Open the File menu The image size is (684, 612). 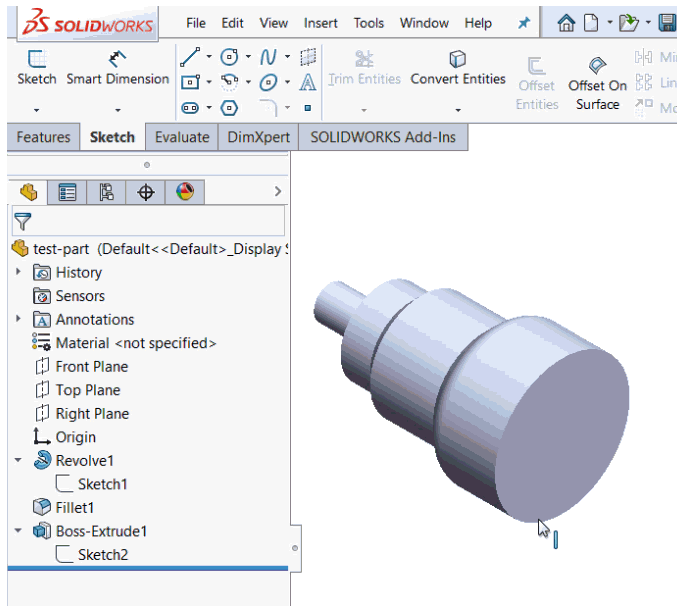[196, 23]
